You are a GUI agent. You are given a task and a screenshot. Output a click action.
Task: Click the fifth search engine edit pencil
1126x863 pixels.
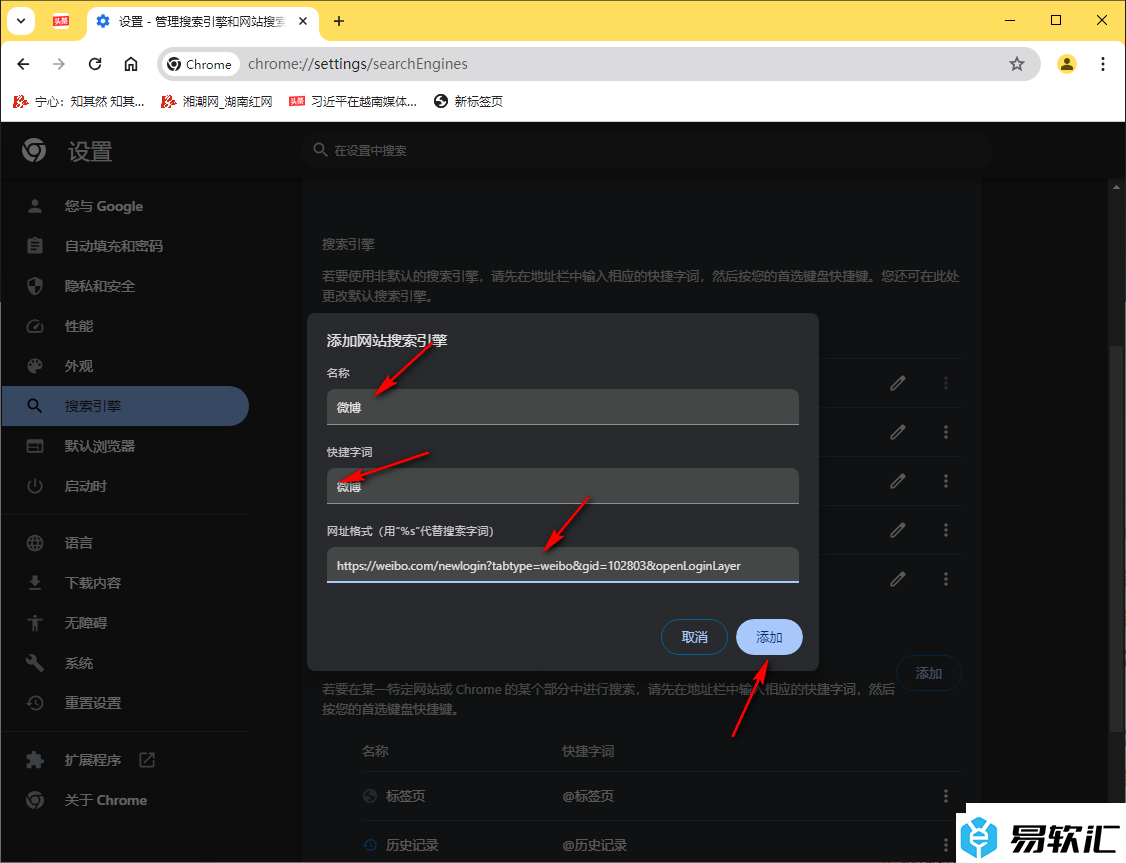tap(898, 579)
